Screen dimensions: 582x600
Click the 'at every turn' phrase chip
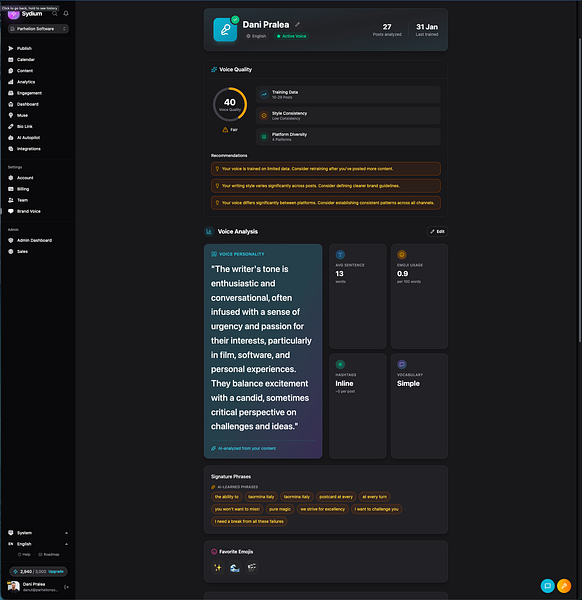[x=375, y=497]
